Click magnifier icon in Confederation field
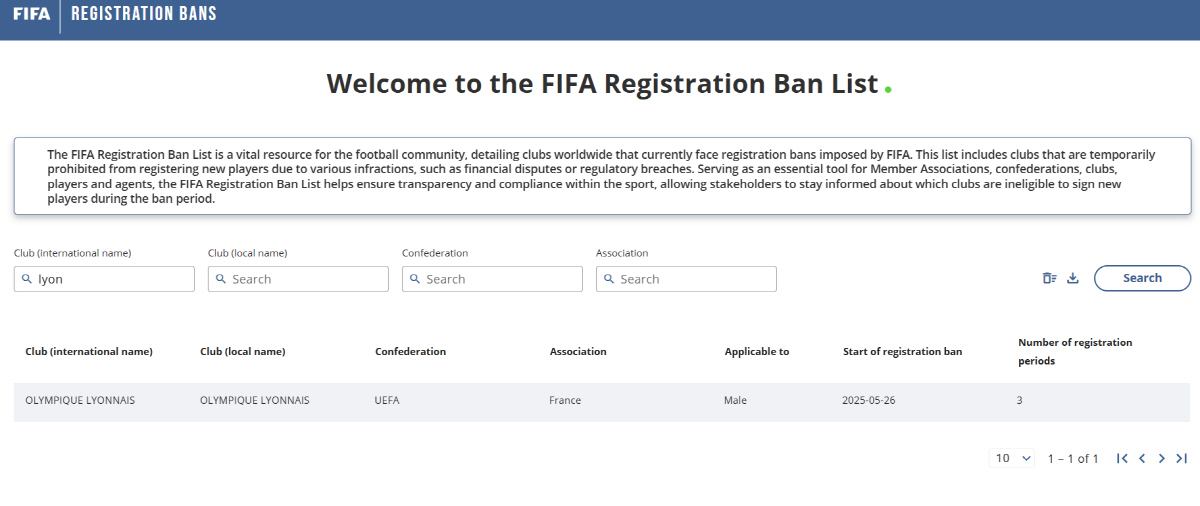This screenshot has width=1200, height=506. coord(415,279)
